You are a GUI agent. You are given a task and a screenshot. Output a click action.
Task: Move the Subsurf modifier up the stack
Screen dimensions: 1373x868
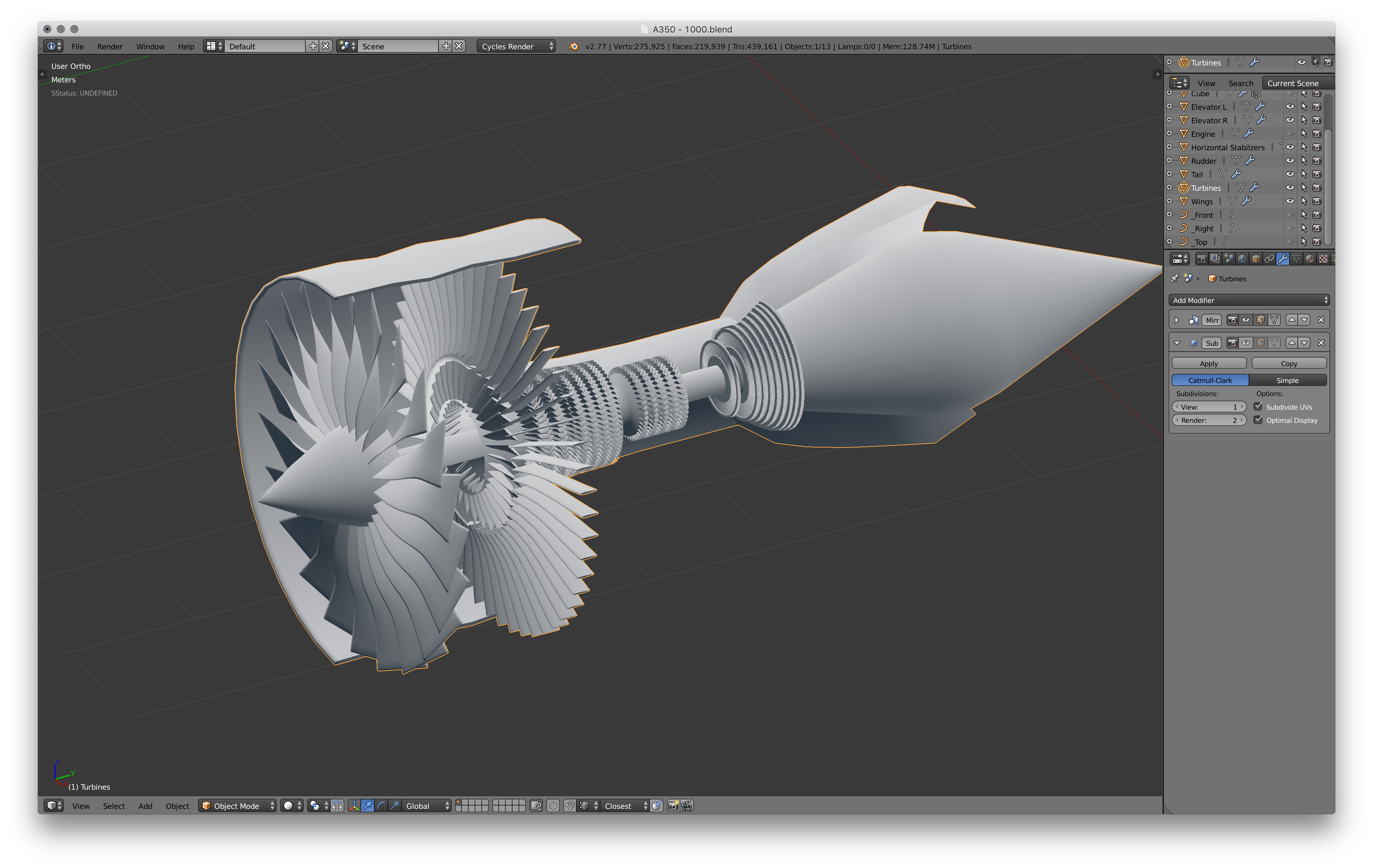click(x=1292, y=342)
